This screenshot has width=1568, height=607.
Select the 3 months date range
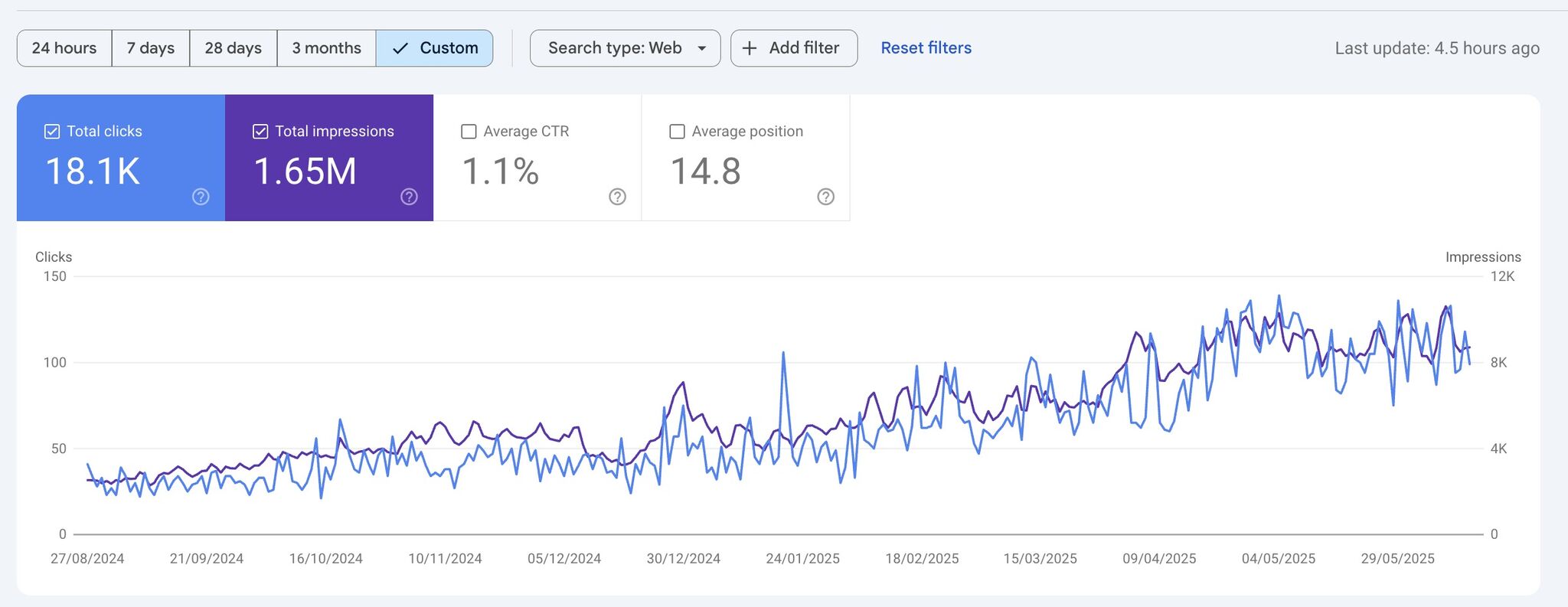pos(326,48)
